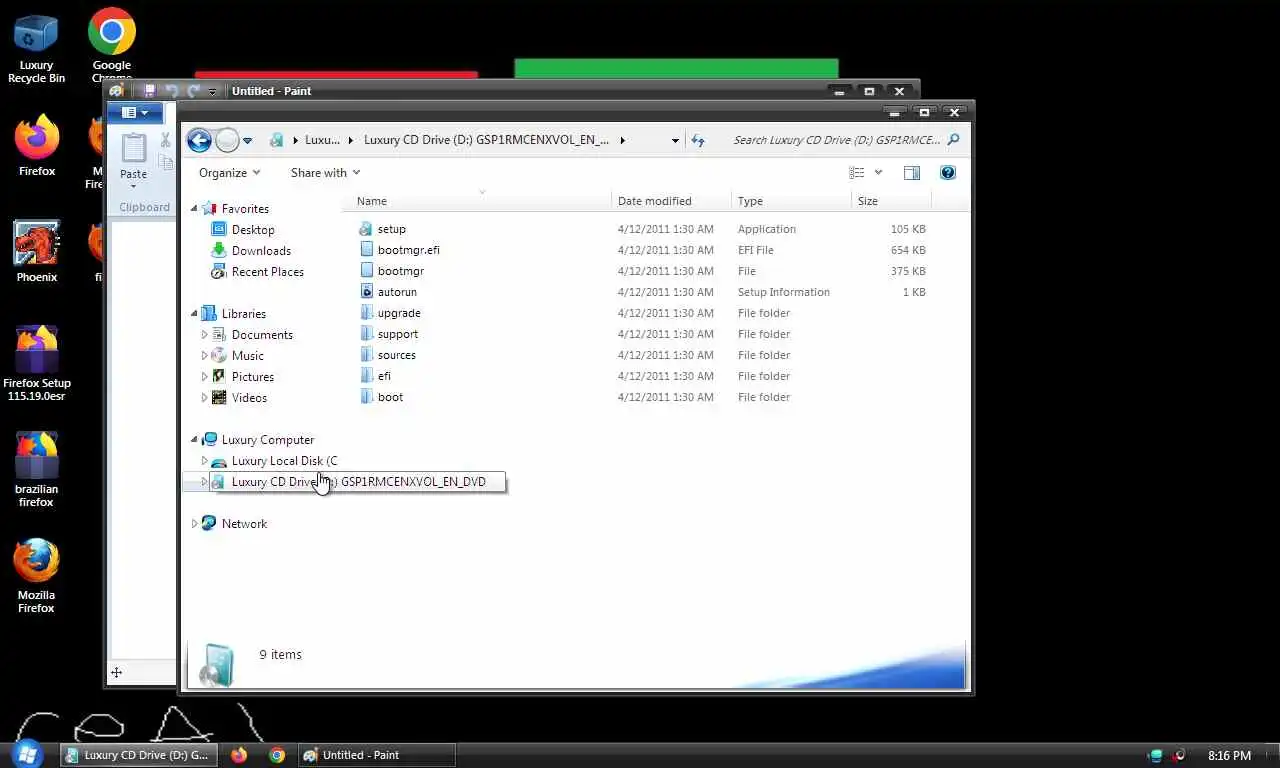This screenshot has height=768, width=1280.
Task: Open the Paint application menu button
Action: 135,113
